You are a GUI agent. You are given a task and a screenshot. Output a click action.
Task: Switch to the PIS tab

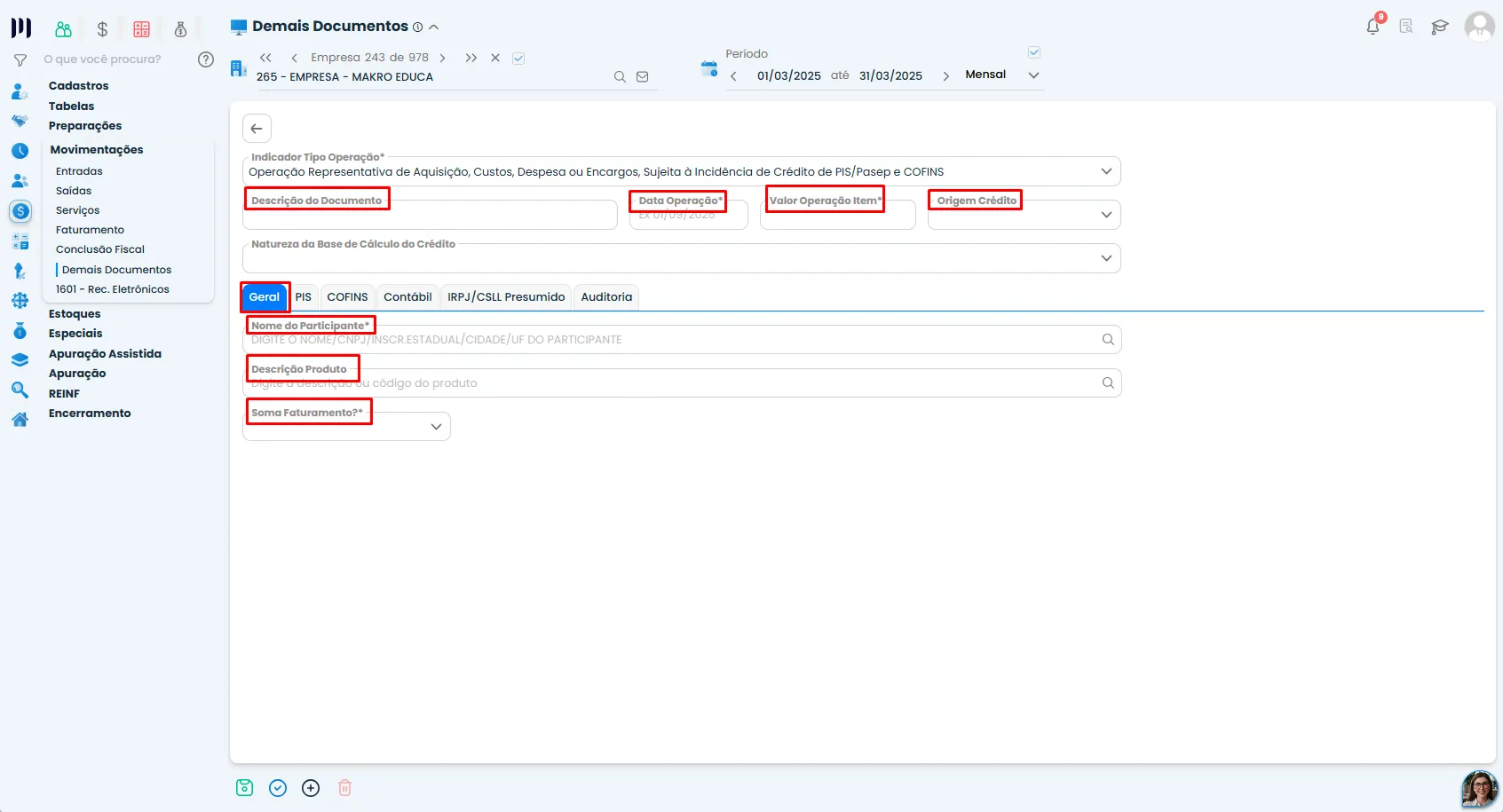304,297
